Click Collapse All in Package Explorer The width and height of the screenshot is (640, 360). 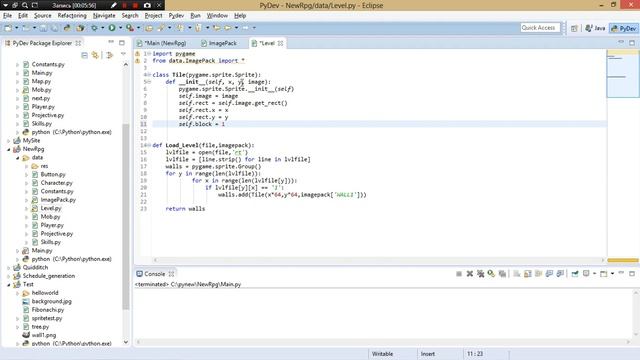tap(84, 55)
